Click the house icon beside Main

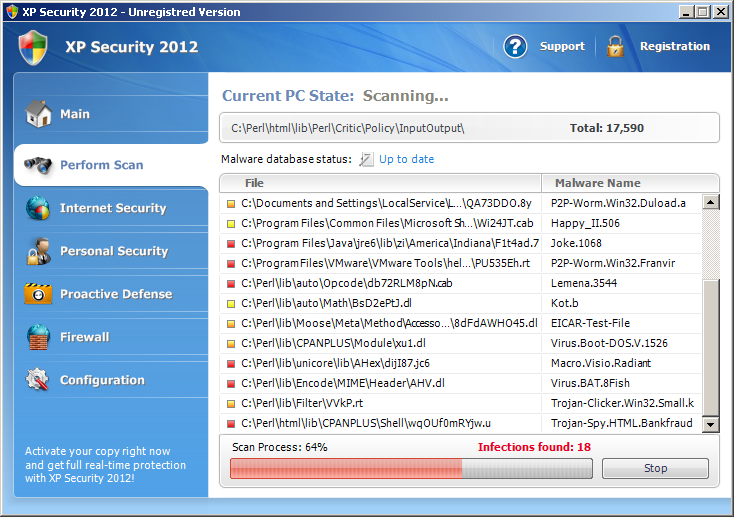[x=38, y=113]
